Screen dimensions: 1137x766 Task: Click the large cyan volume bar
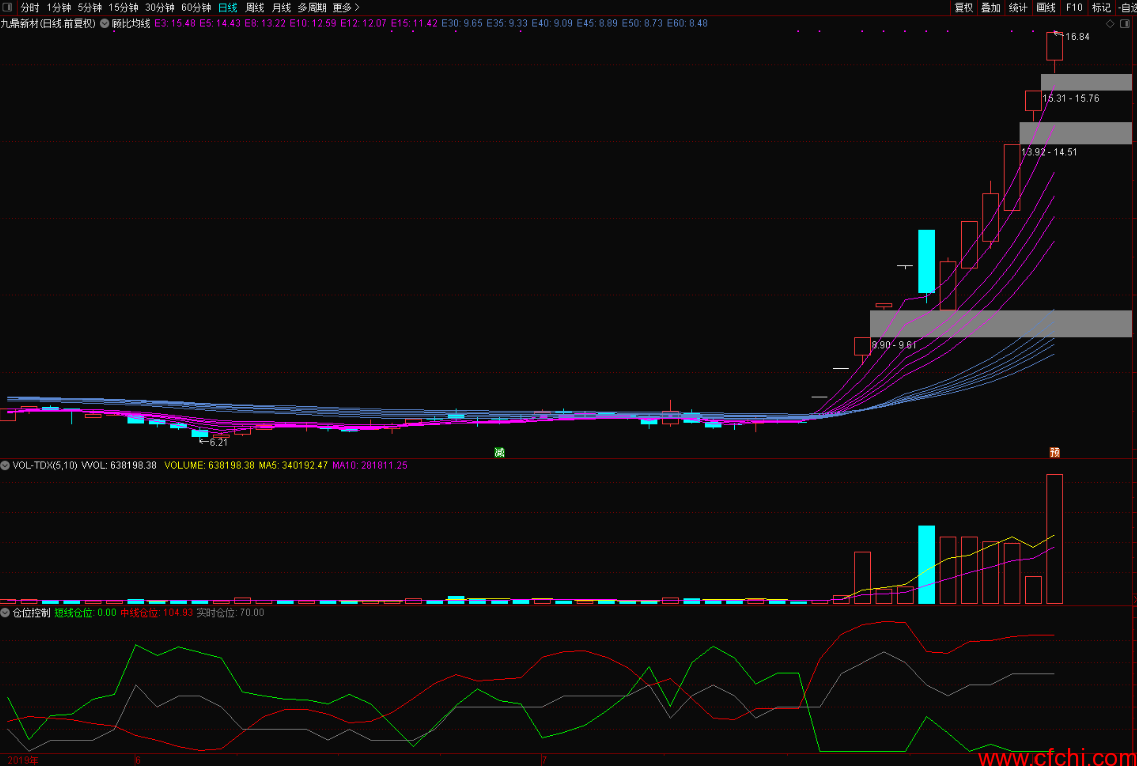click(x=927, y=564)
